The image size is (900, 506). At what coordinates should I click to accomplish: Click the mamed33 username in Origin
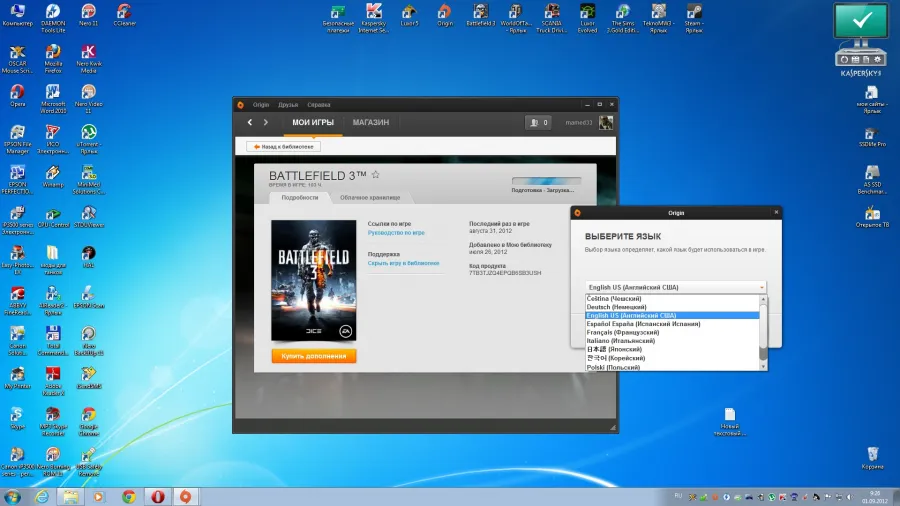click(x=579, y=122)
